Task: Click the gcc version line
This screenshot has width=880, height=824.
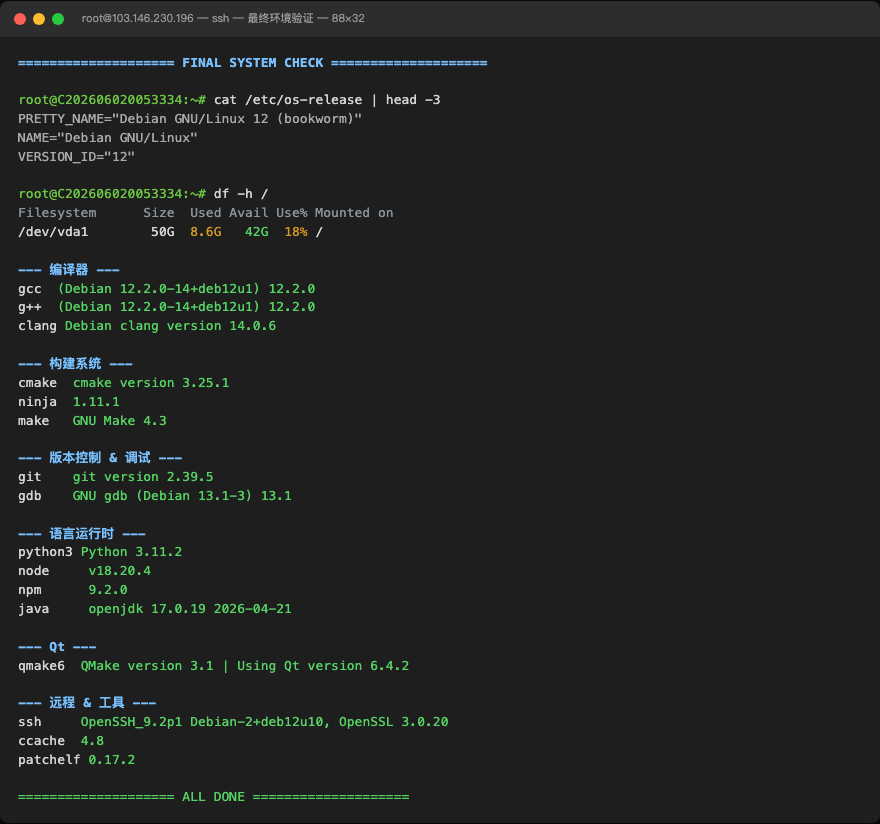Action: click(x=166, y=289)
